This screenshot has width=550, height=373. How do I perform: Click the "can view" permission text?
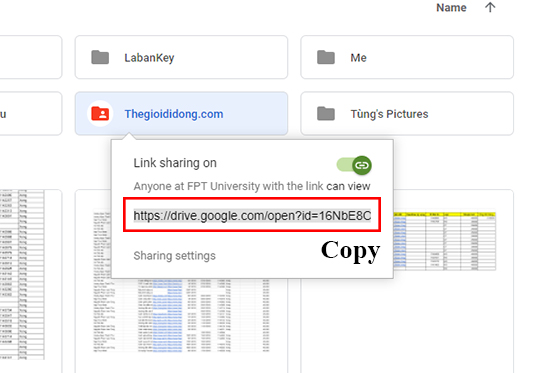pos(348,186)
